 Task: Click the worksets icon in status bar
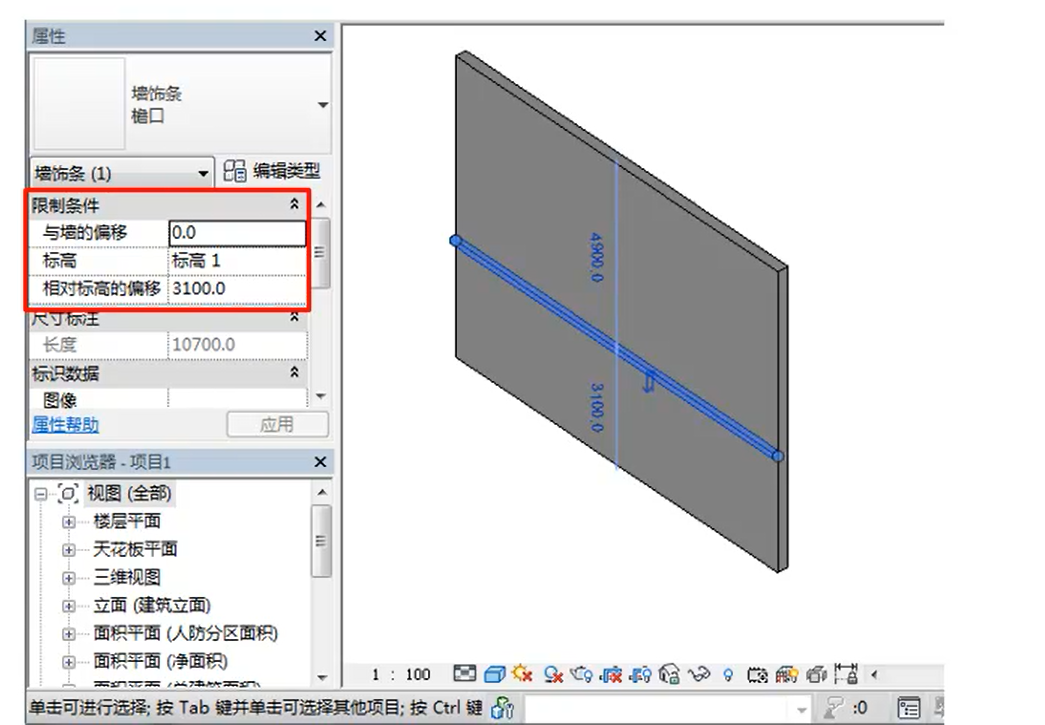click(503, 709)
